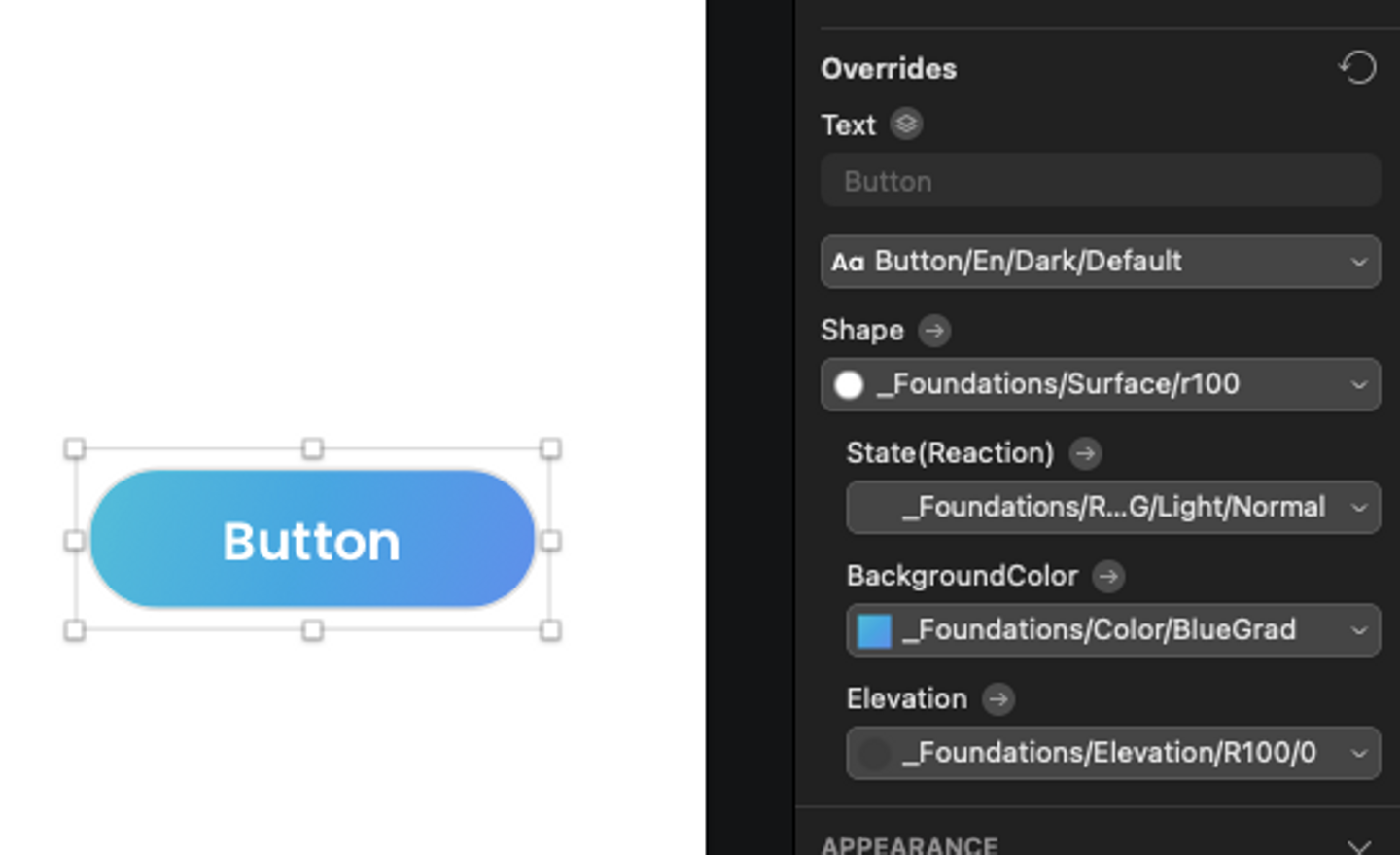The image size is (1400, 855).
Task: Click the top-left selection resize handle
Action: click(x=75, y=448)
